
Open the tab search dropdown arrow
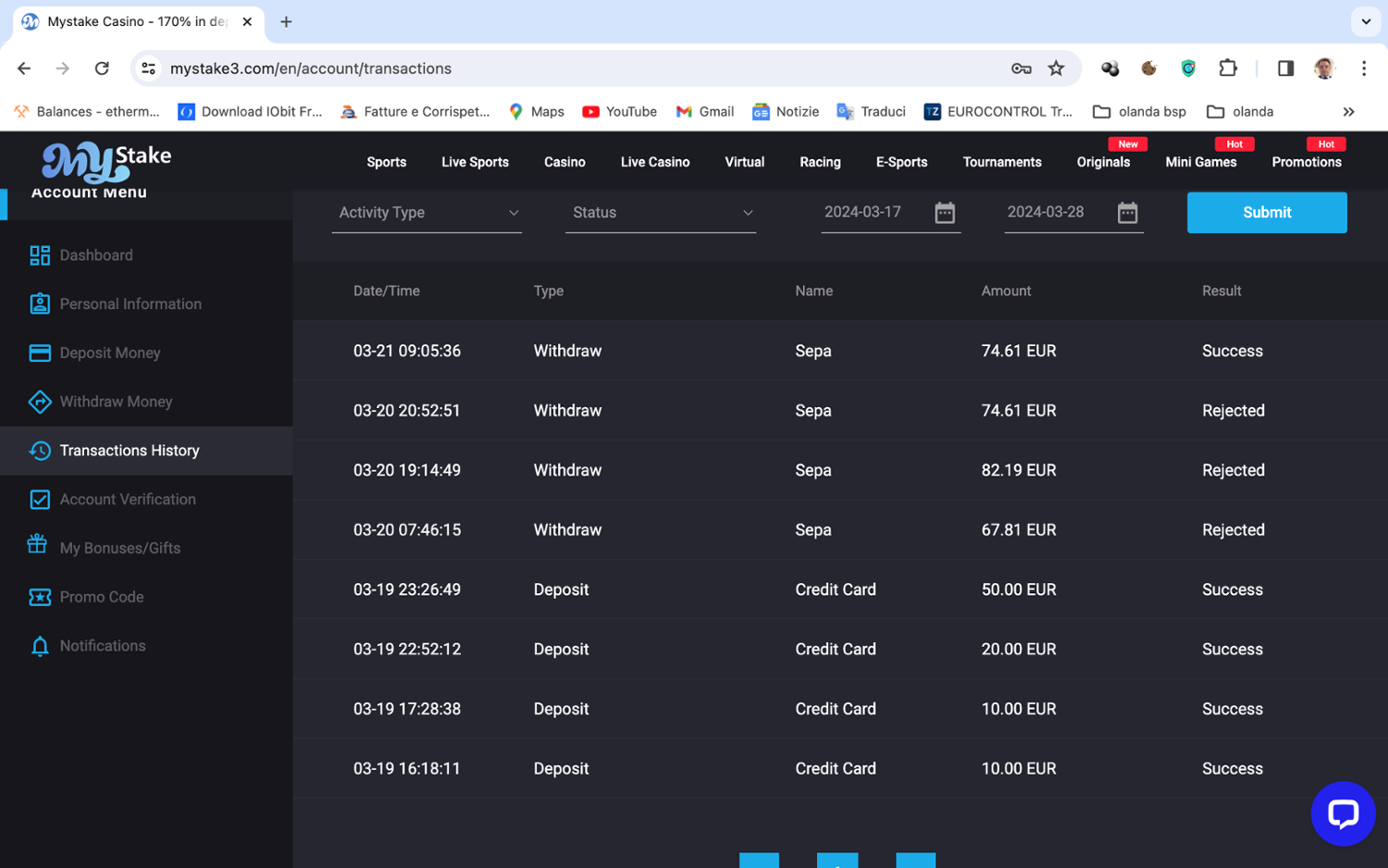(1366, 21)
